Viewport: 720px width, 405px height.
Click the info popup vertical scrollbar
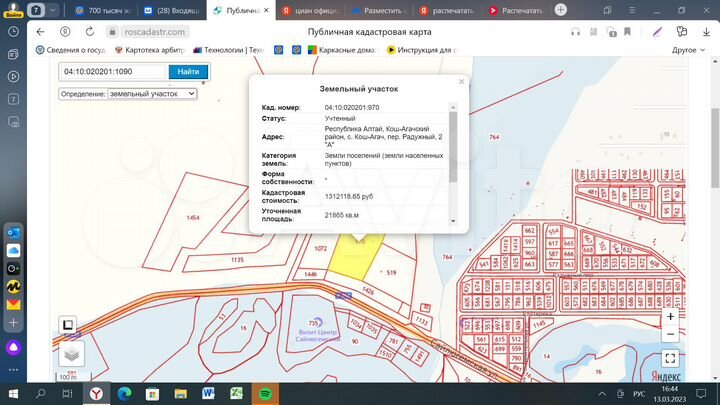453,145
